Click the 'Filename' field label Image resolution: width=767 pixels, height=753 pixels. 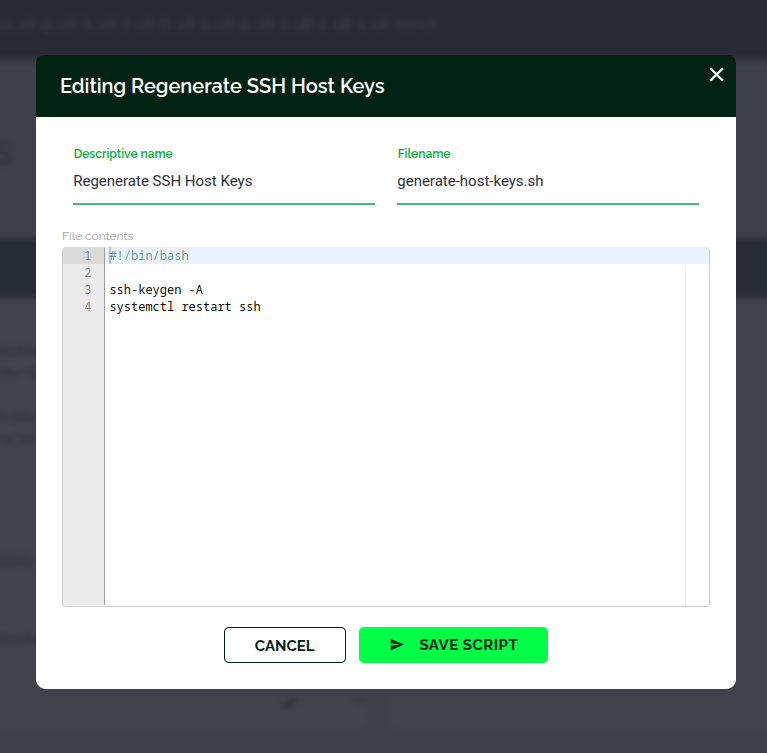coord(424,154)
